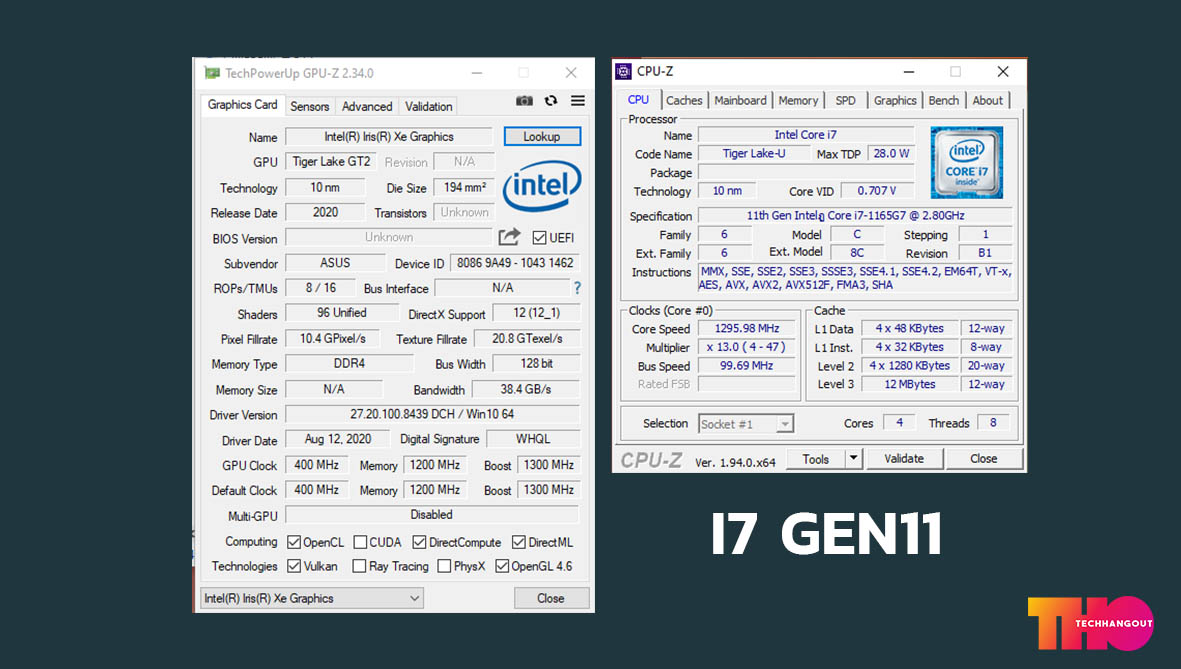
Task: Click the Validate button in CPU-Z
Action: coord(904,458)
